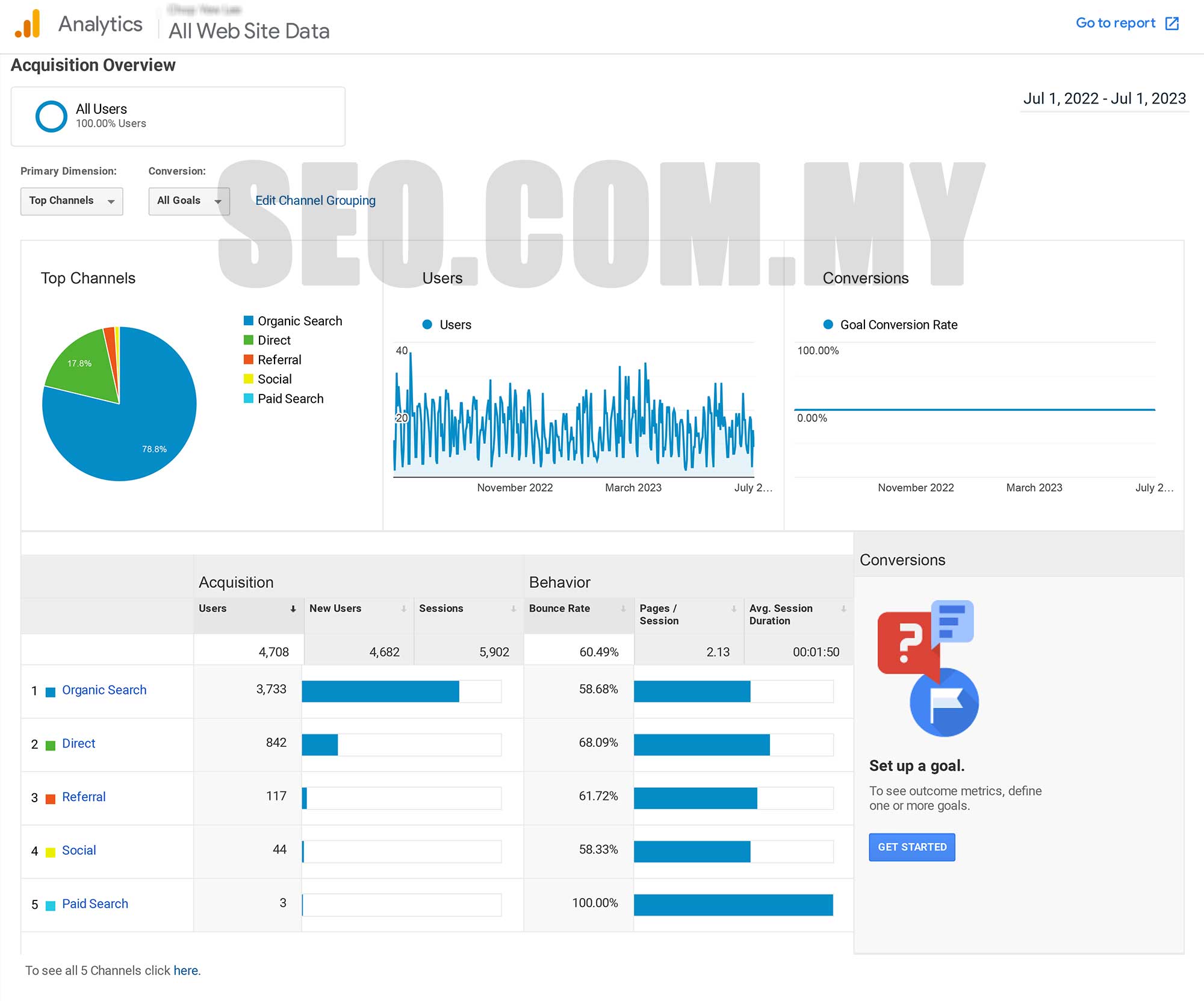Click the Direct bounce rate bar
Image resolution: width=1204 pixels, height=1001 pixels.
[702, 745]
